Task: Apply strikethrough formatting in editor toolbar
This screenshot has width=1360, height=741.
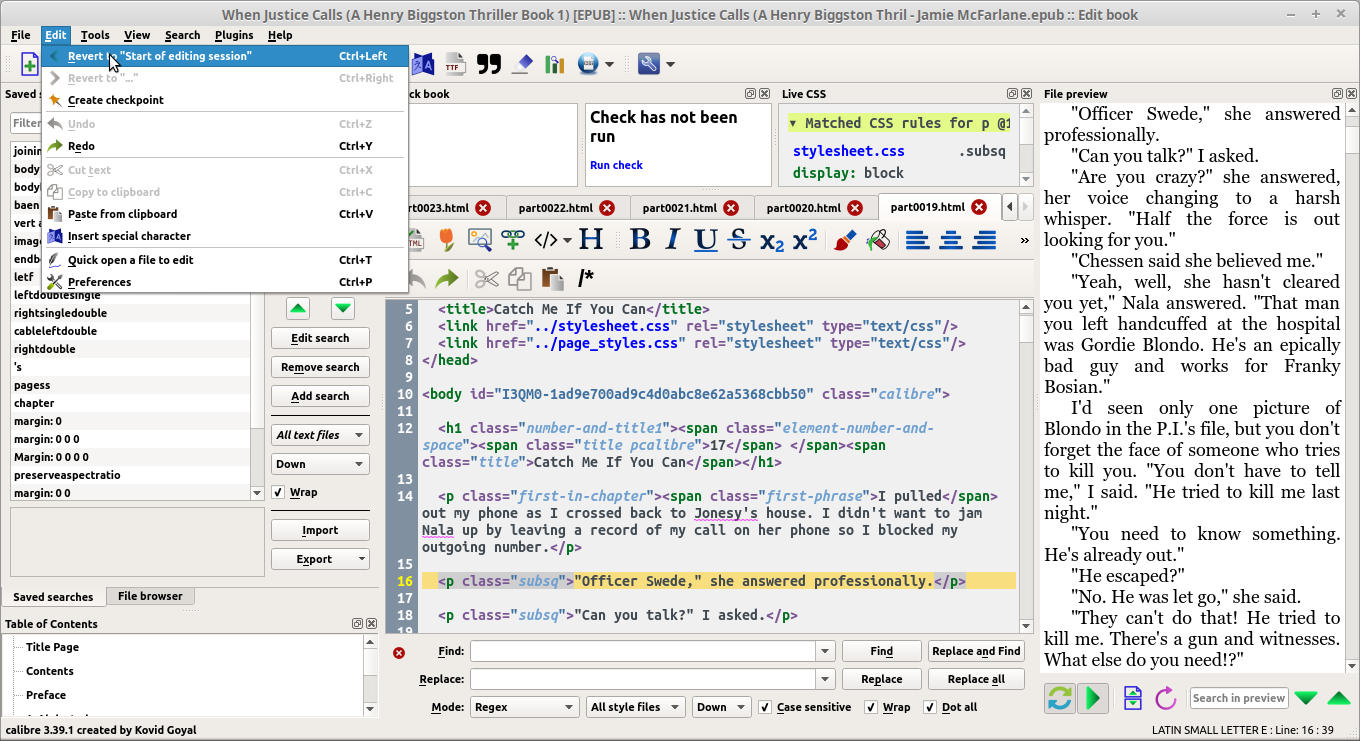Action: pyautogui.click(x=739, y=240)
